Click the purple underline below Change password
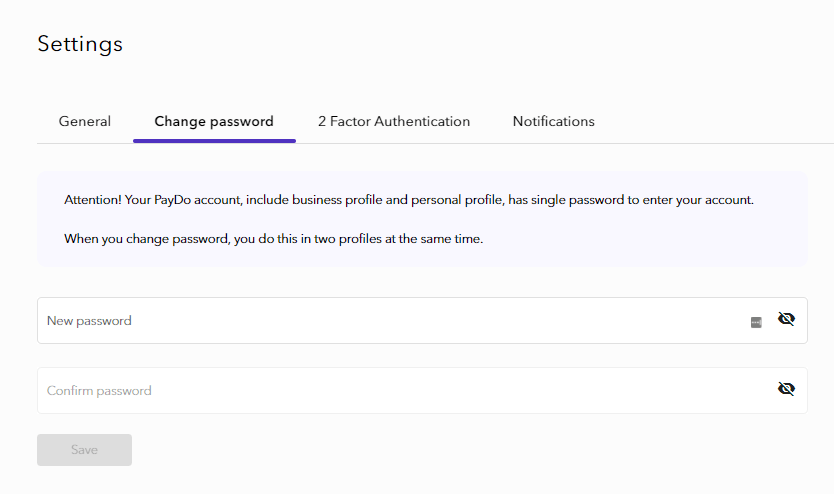The height and width of the screenshot is (494, 834). click(x=214, y=141)
